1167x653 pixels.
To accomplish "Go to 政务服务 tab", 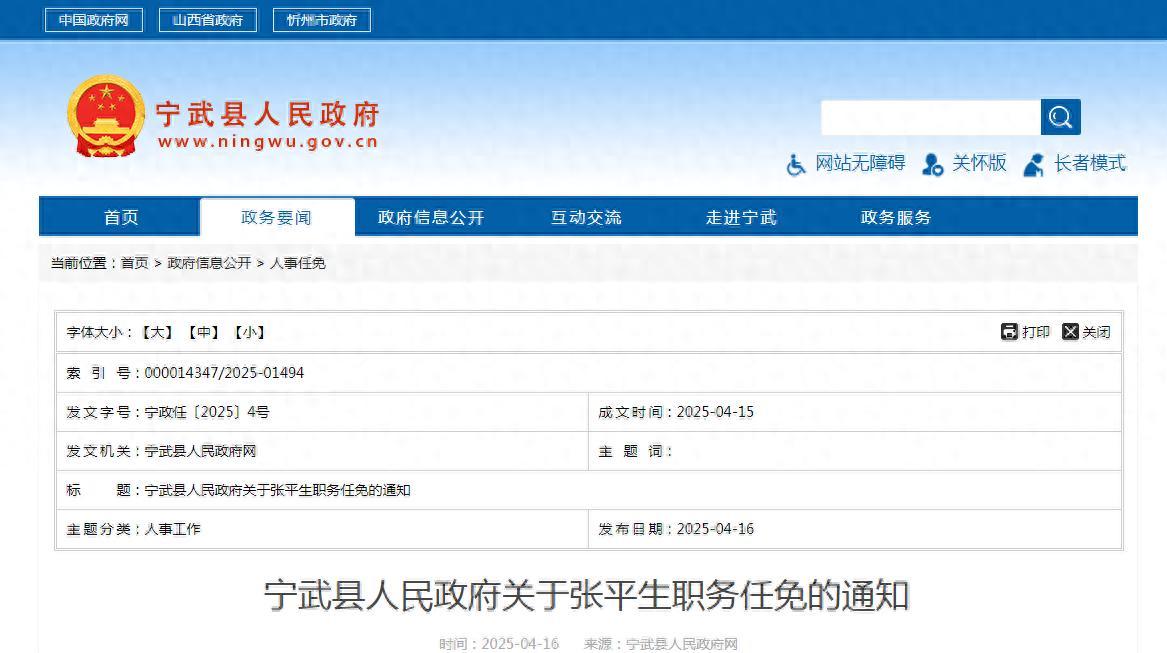I will coord(896,217).
